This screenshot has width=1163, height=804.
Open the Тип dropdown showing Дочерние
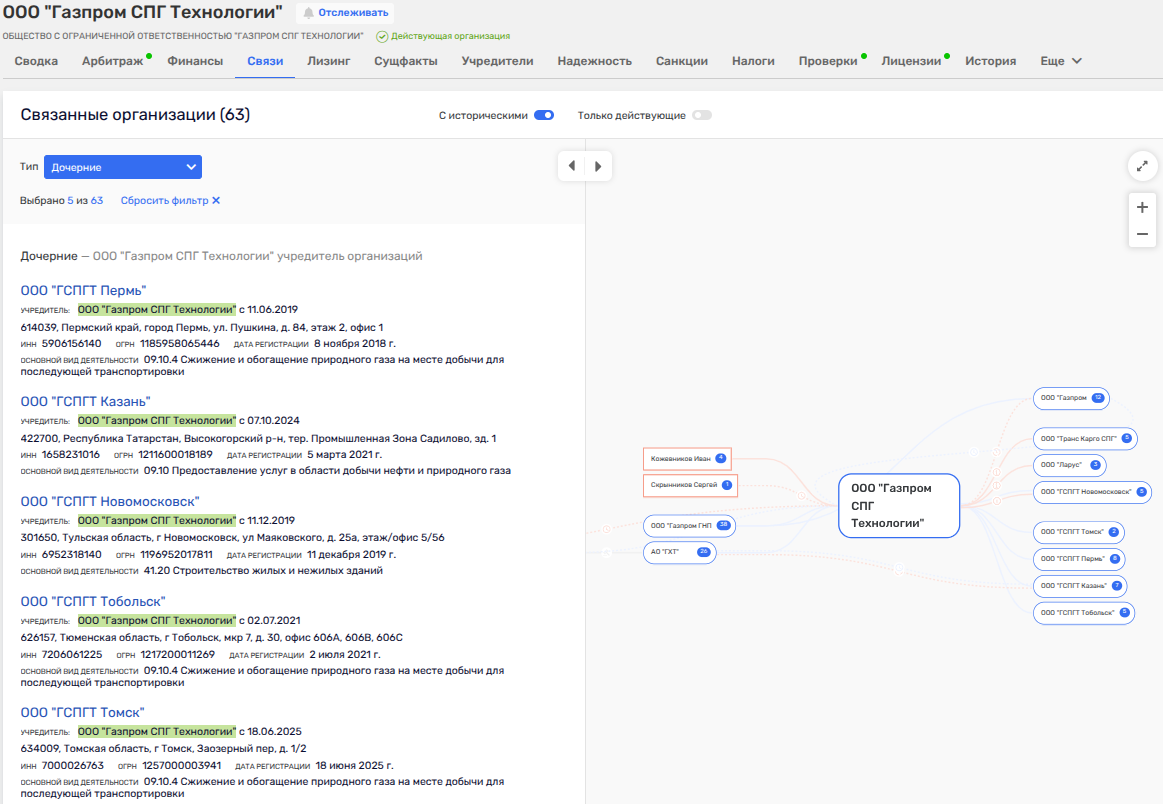click(123, 167)
